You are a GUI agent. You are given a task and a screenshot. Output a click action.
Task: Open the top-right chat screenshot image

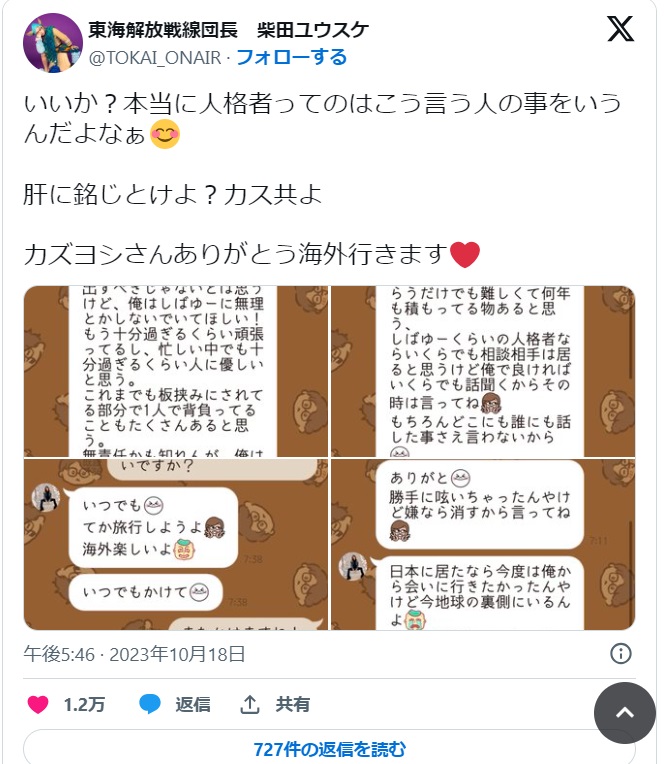[x=483, y=371]
